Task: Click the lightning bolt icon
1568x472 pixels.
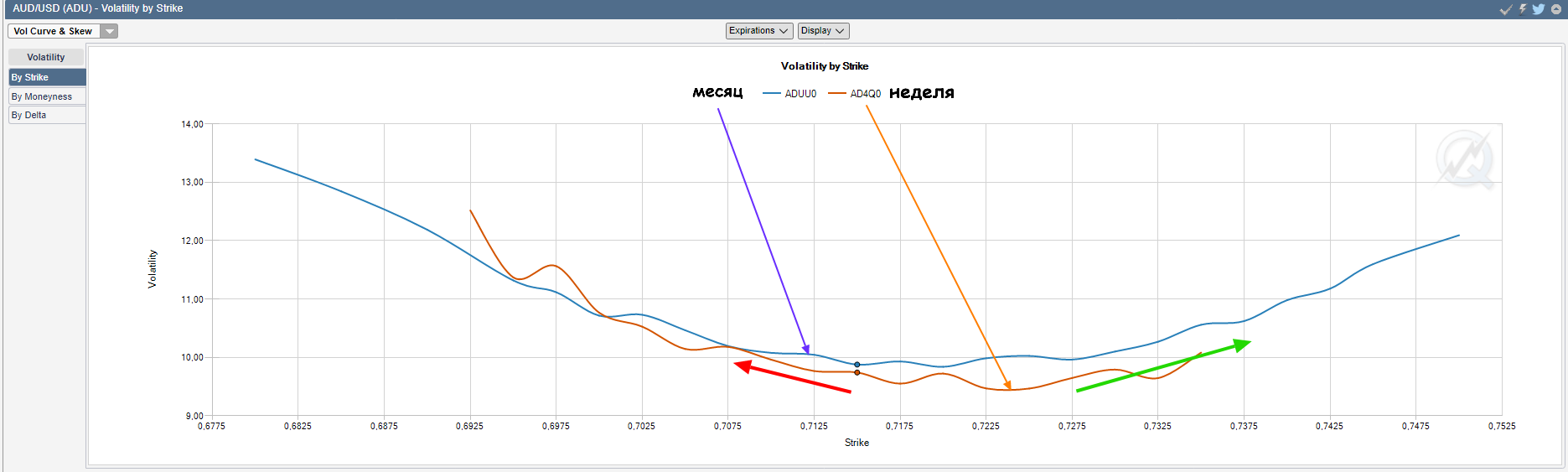Action: click(x=1523, y=9)
